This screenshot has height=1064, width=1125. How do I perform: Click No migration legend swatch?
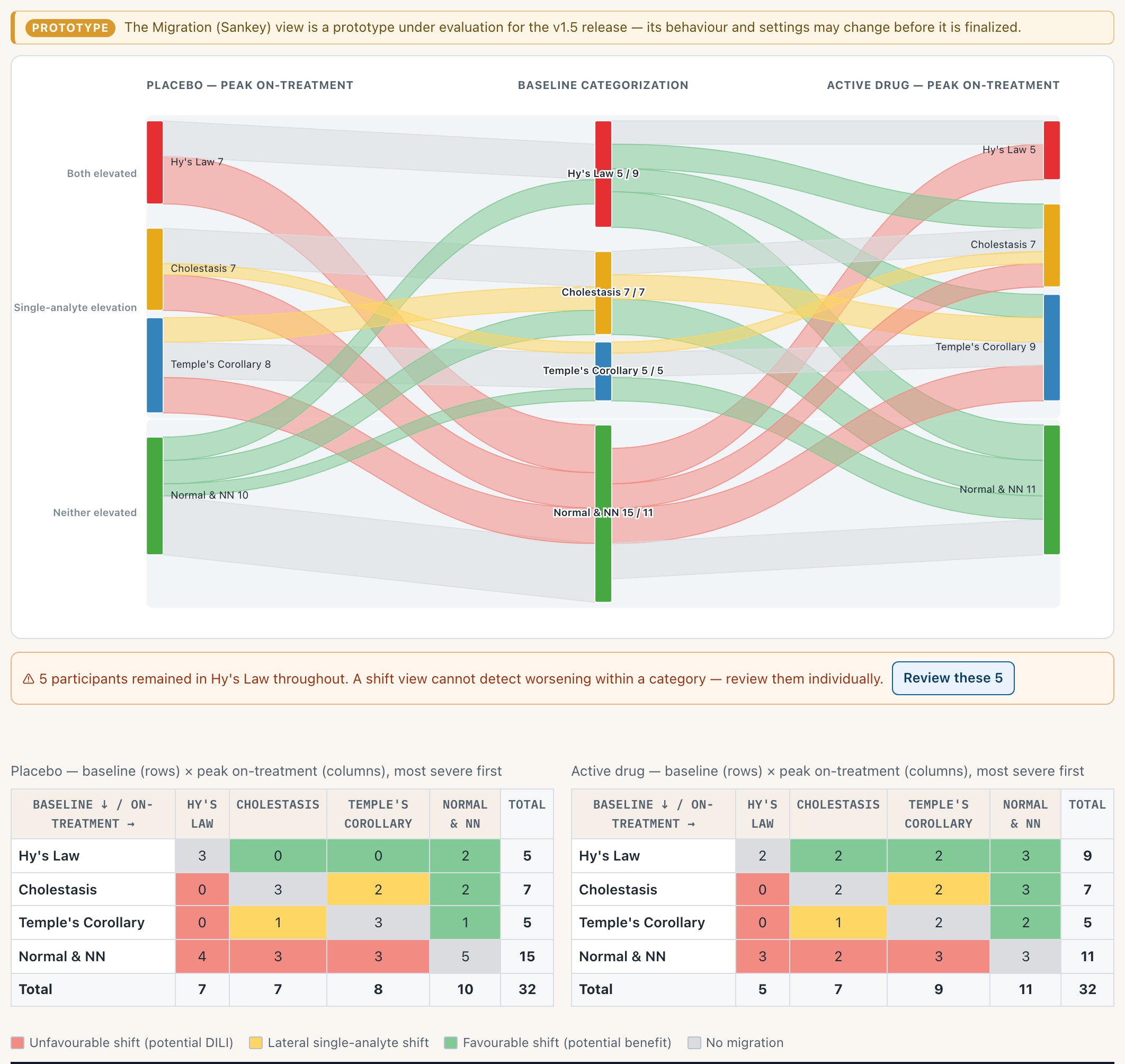(x=694, y=1042)
